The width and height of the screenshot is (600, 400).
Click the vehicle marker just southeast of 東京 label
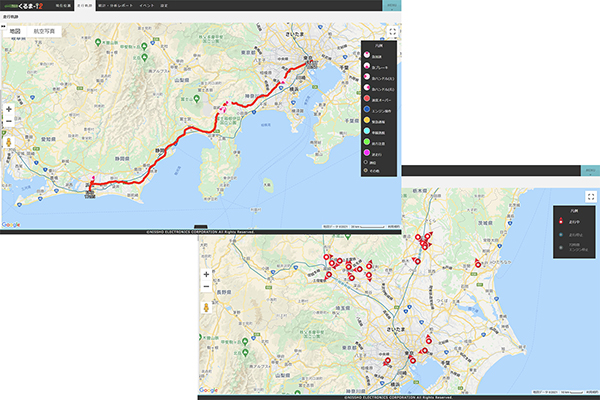click(x=412, y=360)
